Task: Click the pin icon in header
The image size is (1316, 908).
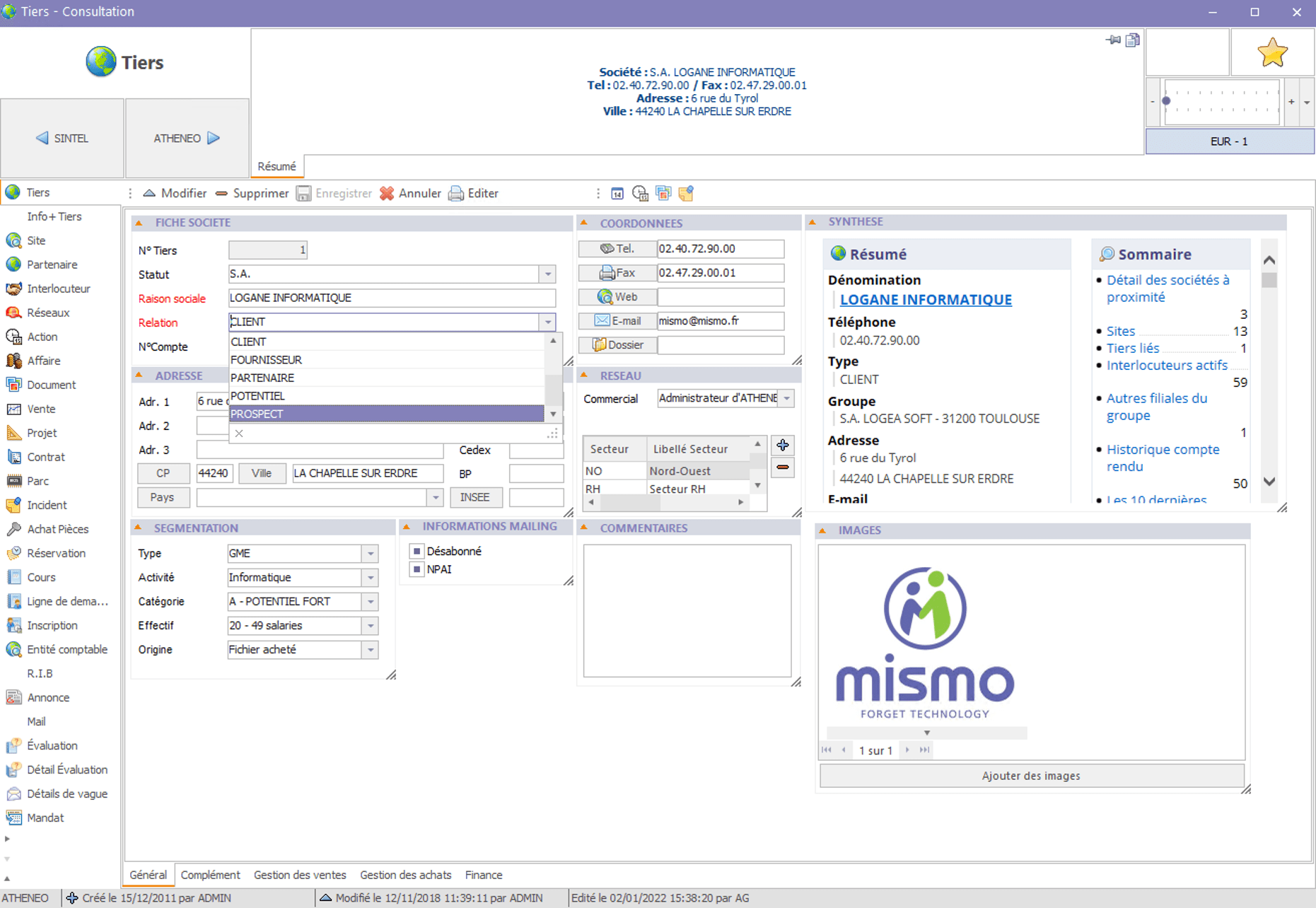Action: coord(1113,40)
